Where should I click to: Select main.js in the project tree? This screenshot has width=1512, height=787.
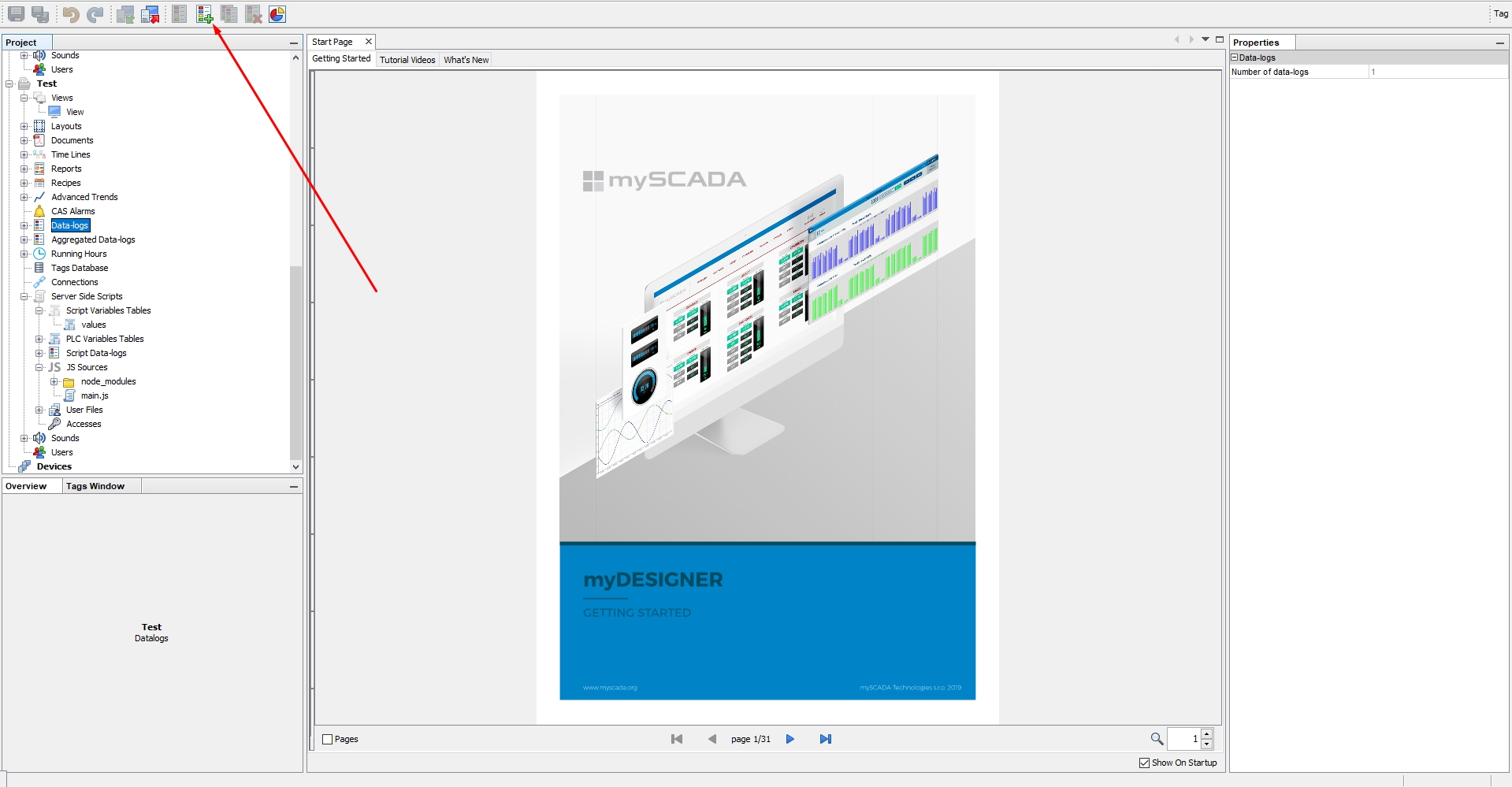click(x=95, y=395)
